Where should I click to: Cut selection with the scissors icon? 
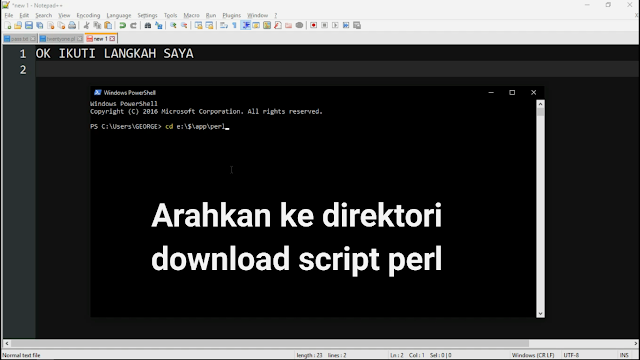(87, 25)
